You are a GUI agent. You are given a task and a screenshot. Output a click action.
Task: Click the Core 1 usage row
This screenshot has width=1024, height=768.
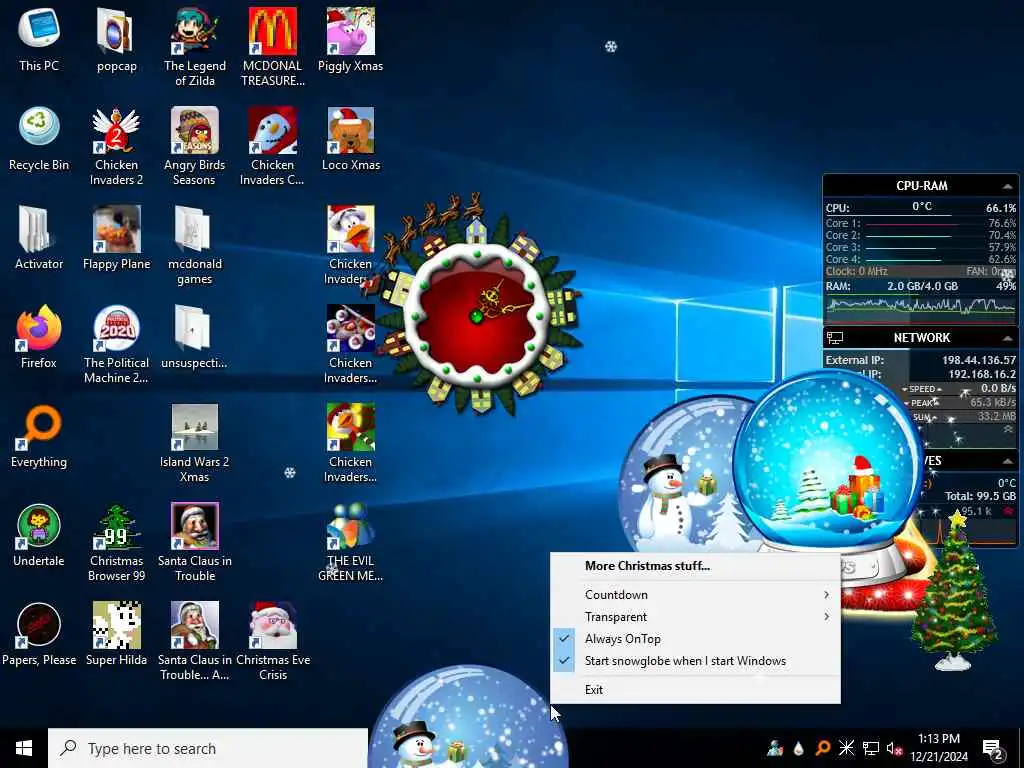tap(921, 223)
